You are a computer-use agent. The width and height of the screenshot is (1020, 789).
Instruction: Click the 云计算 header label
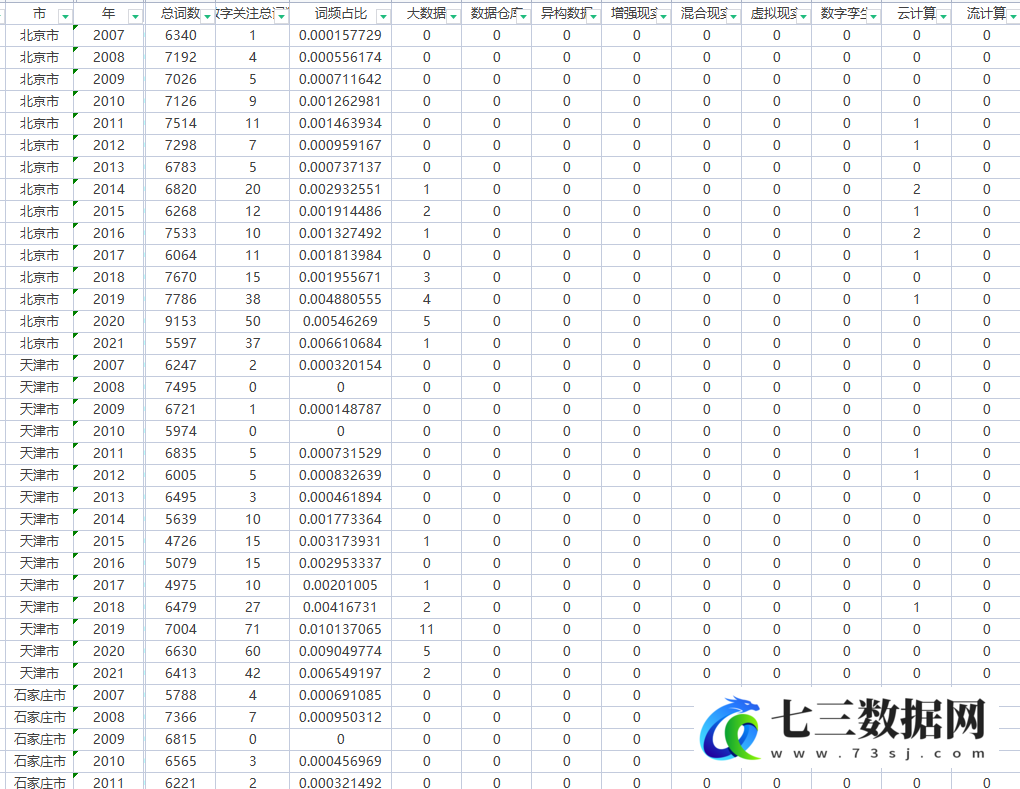(916, 14)
